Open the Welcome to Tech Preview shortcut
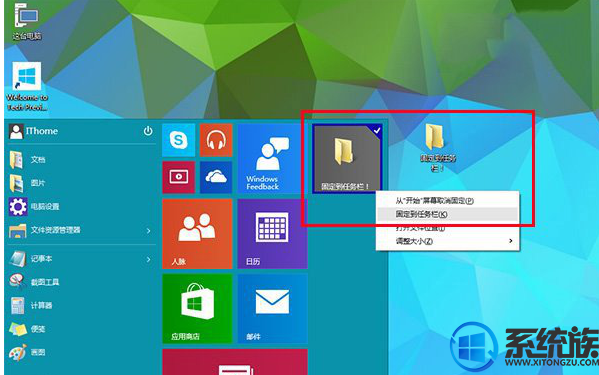 tap(27, 87)
